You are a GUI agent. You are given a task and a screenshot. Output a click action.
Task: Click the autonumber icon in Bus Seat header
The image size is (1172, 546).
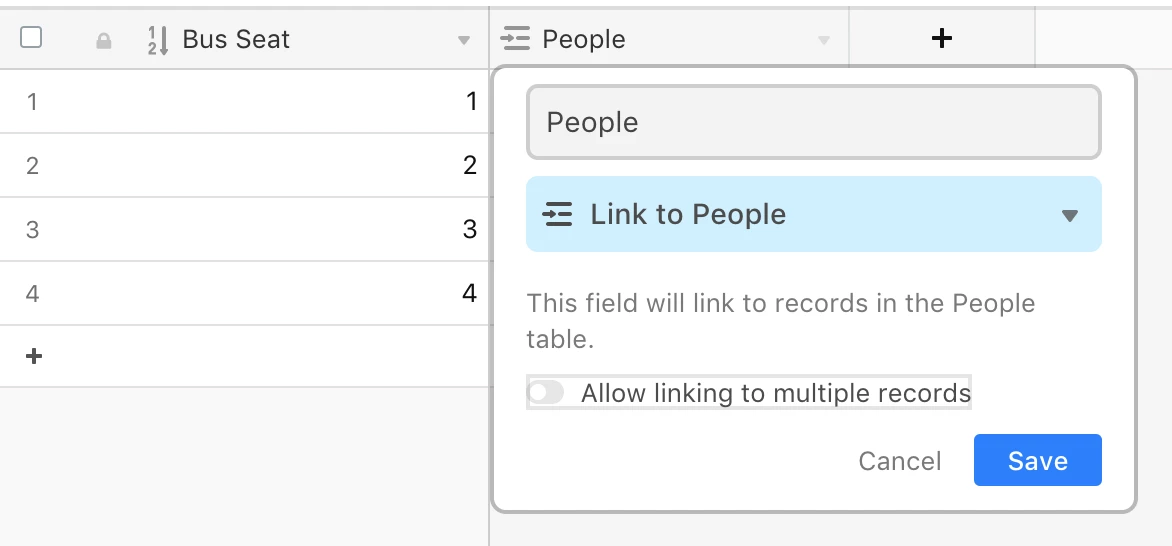(x=158, y=40)
